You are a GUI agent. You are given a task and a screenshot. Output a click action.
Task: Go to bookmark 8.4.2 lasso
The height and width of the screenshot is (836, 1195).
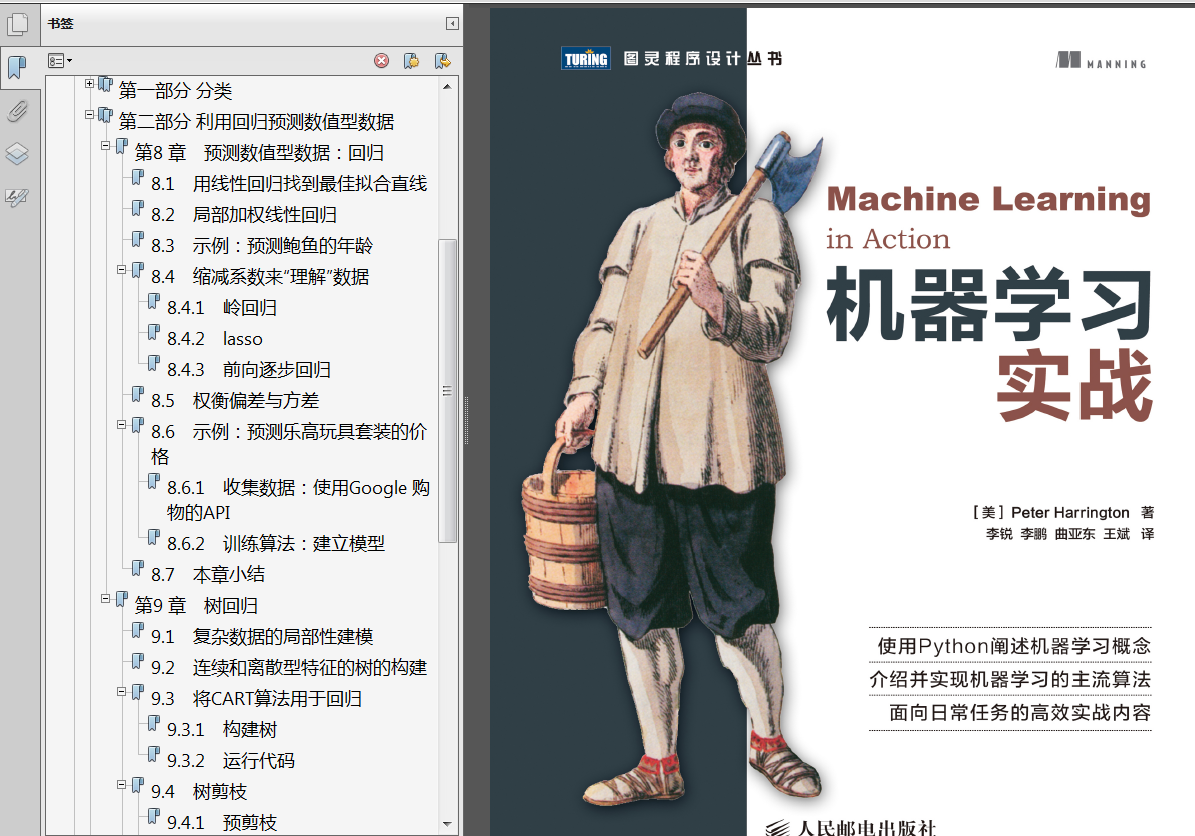pyautogui.click(x=215, y=339)
